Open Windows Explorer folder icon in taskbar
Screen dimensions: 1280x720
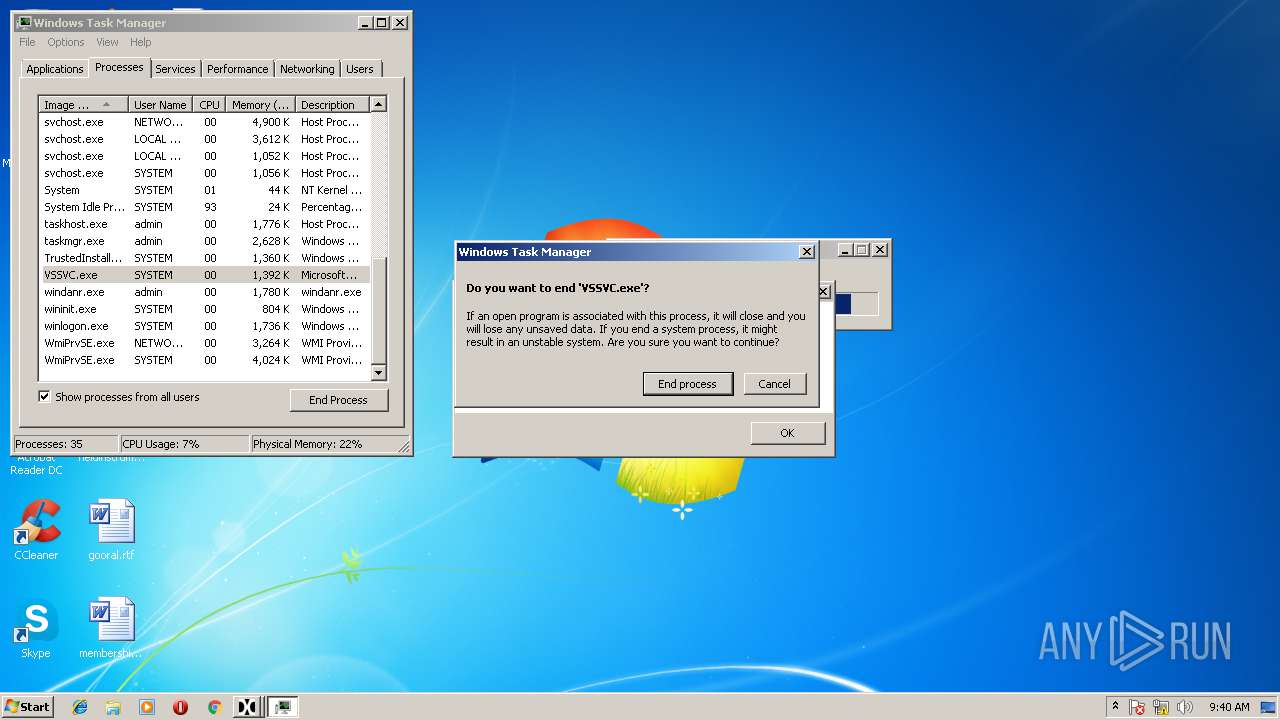[113, 707]
